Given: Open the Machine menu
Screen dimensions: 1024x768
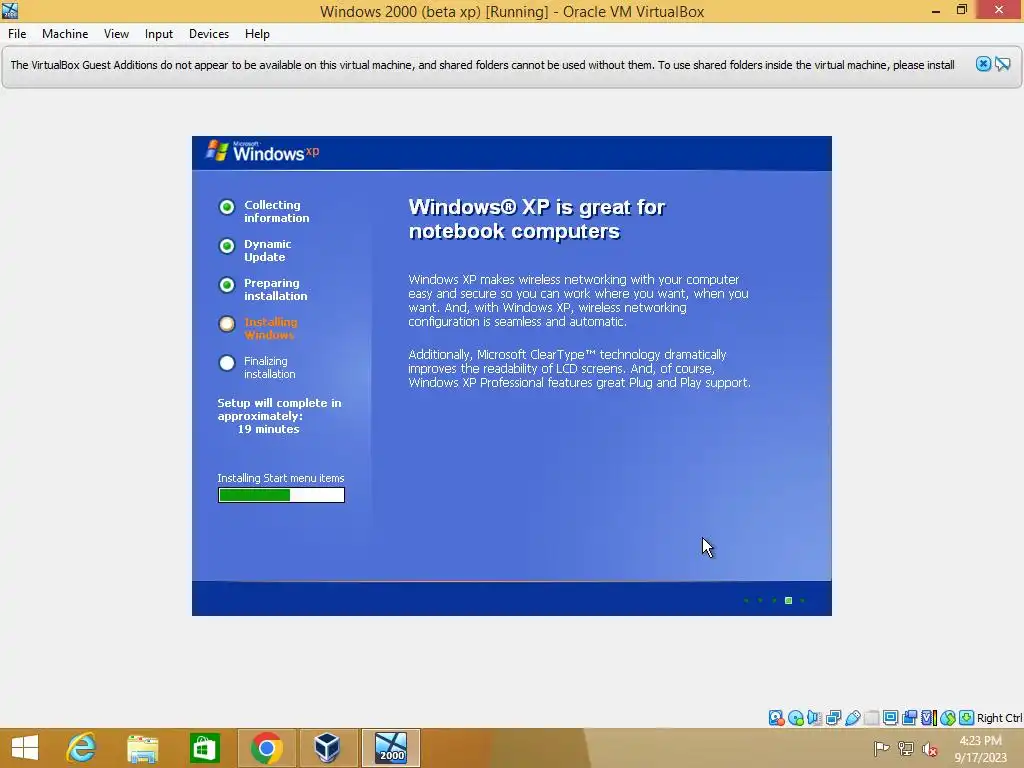Looking at the screenshot, I should 65,34.
